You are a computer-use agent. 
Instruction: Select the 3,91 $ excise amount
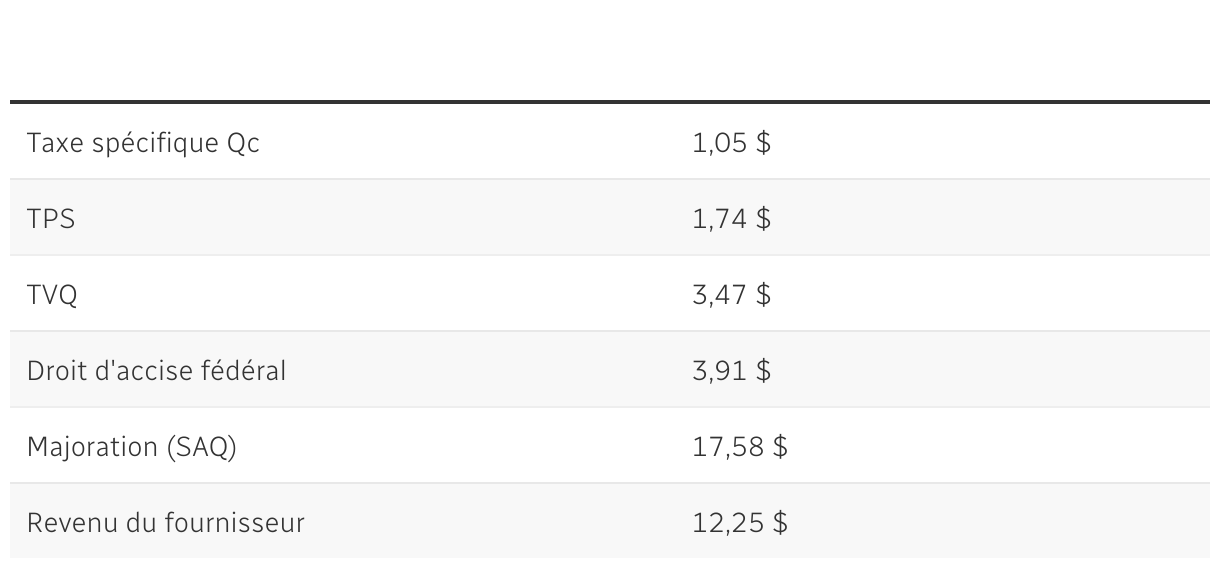pyautogui.click(x=731, y=371)
